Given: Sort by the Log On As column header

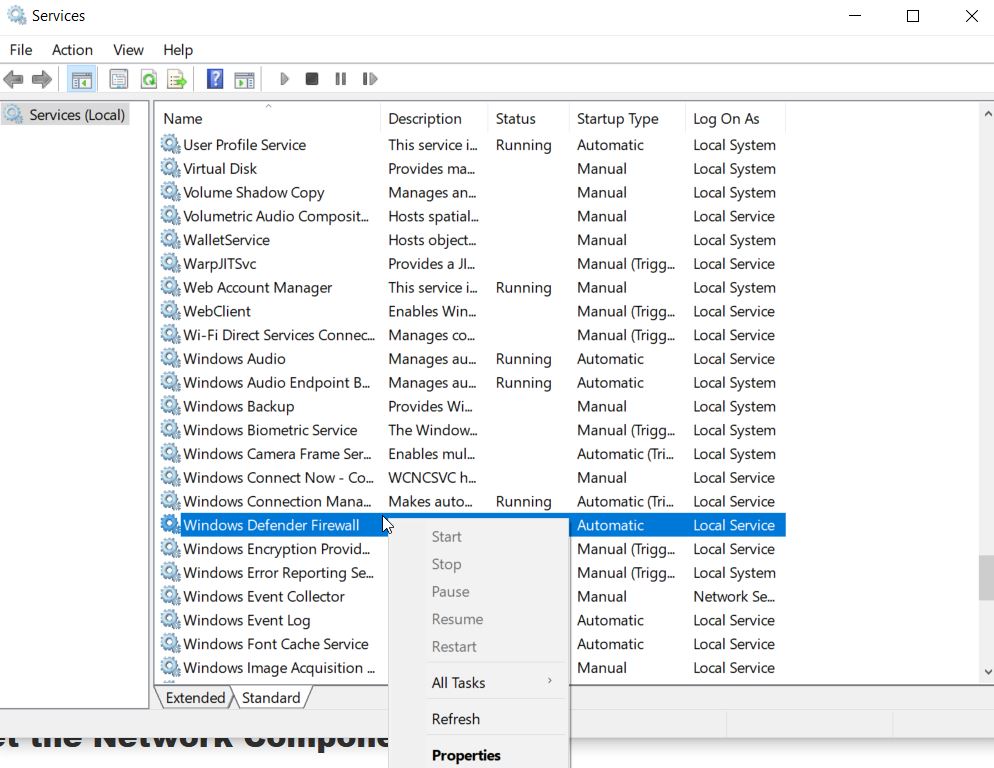Looking at the screenshot, I should [x=735, y=119].
